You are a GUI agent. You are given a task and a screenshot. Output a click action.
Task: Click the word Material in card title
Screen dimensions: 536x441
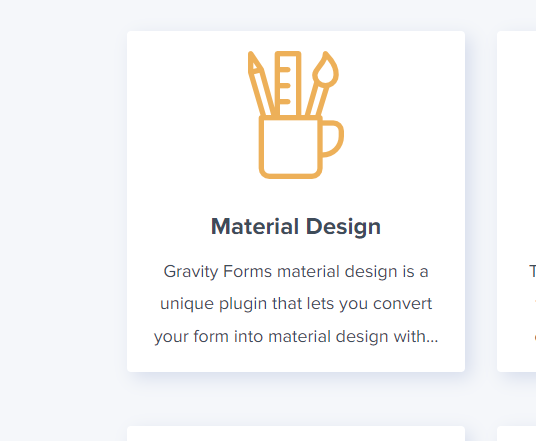coord(255,226)
